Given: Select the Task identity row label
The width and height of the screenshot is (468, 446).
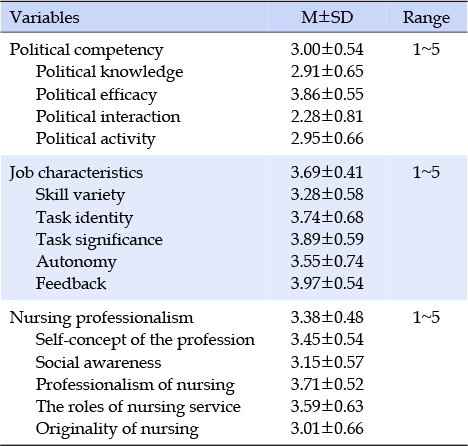Looking at the screenshot, I should pyautogui.click(x=84, y=218).
